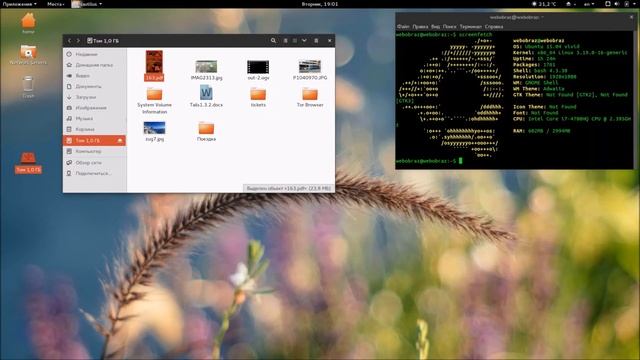Switch file manager to list view
This screenshot has width=640, height=360.
[285, 41]
